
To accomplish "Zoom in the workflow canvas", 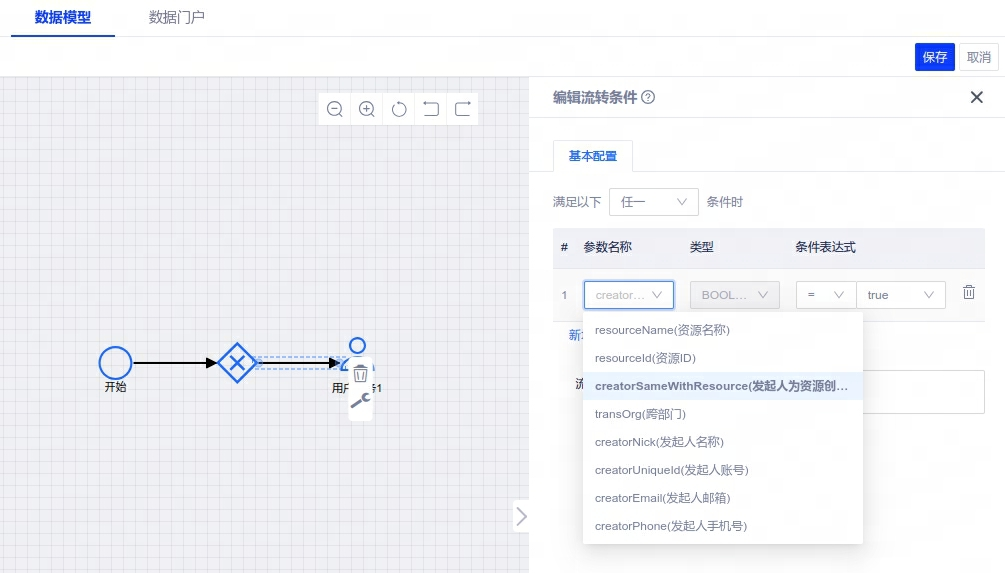I will [x=367, y=109].
